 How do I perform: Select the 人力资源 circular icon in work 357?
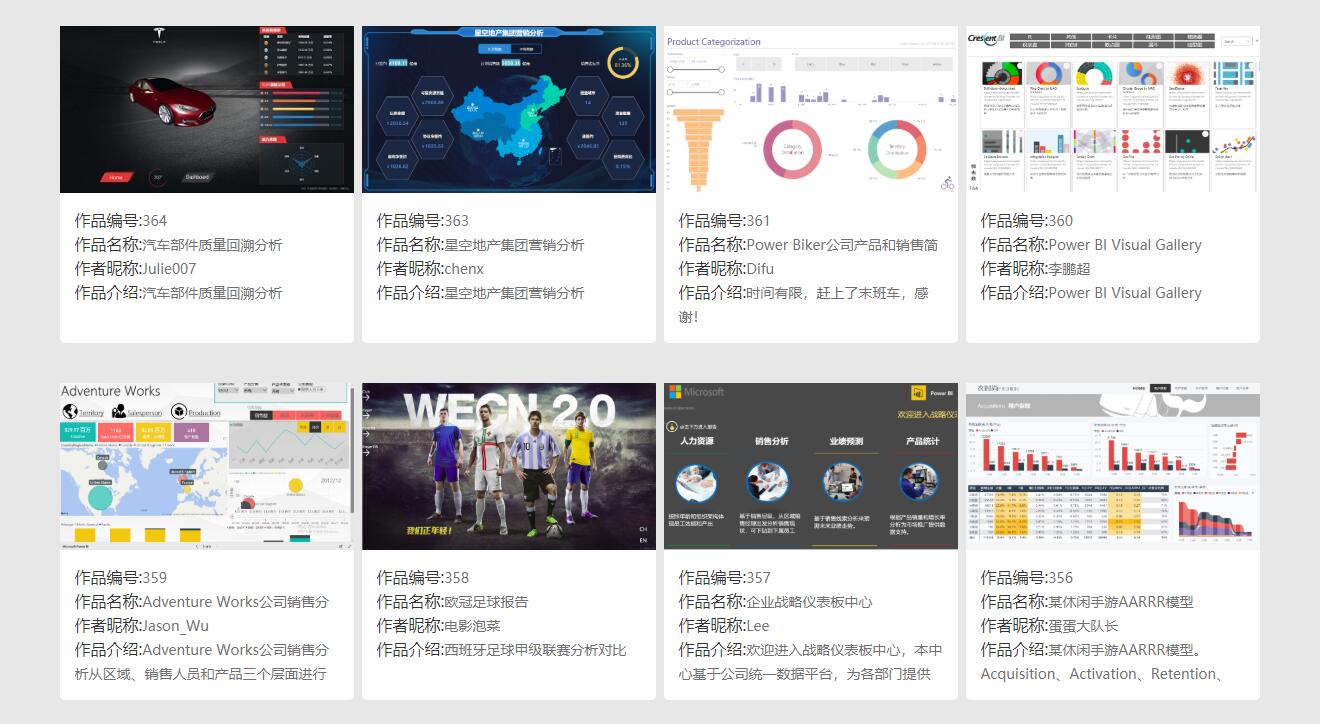click(x=697, y=481)
